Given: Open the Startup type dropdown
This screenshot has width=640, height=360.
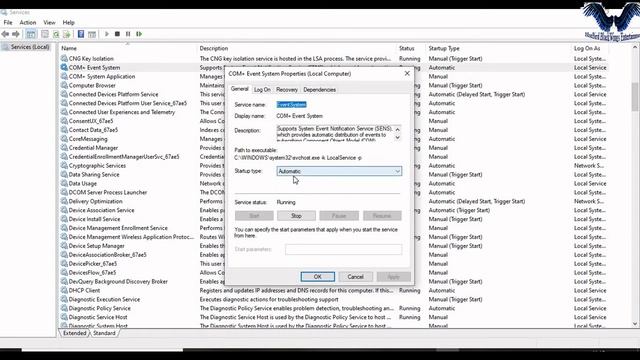Looking at the screenshot, I should point(339,171).
